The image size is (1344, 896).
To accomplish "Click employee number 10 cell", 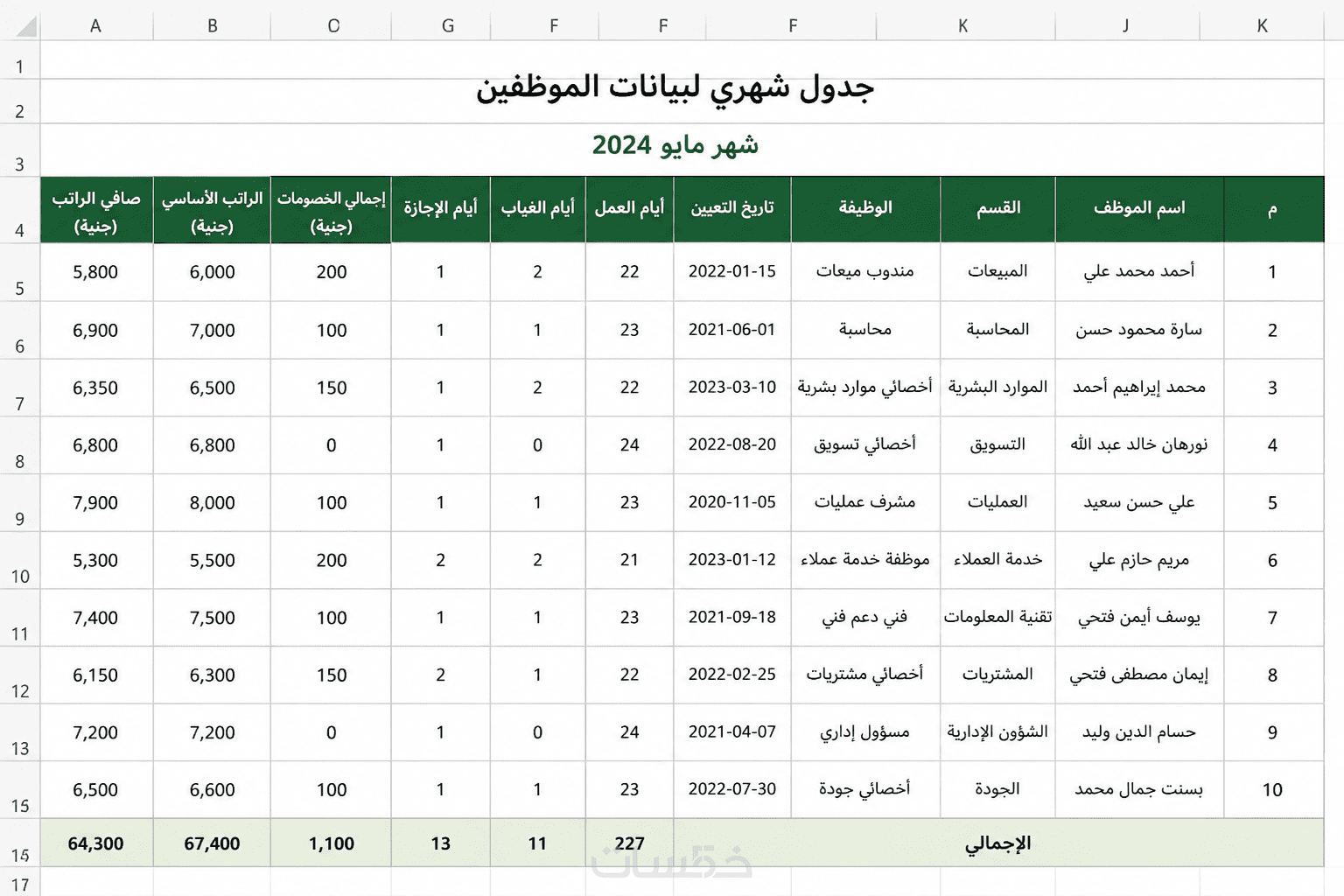I will click(1273, 790).
